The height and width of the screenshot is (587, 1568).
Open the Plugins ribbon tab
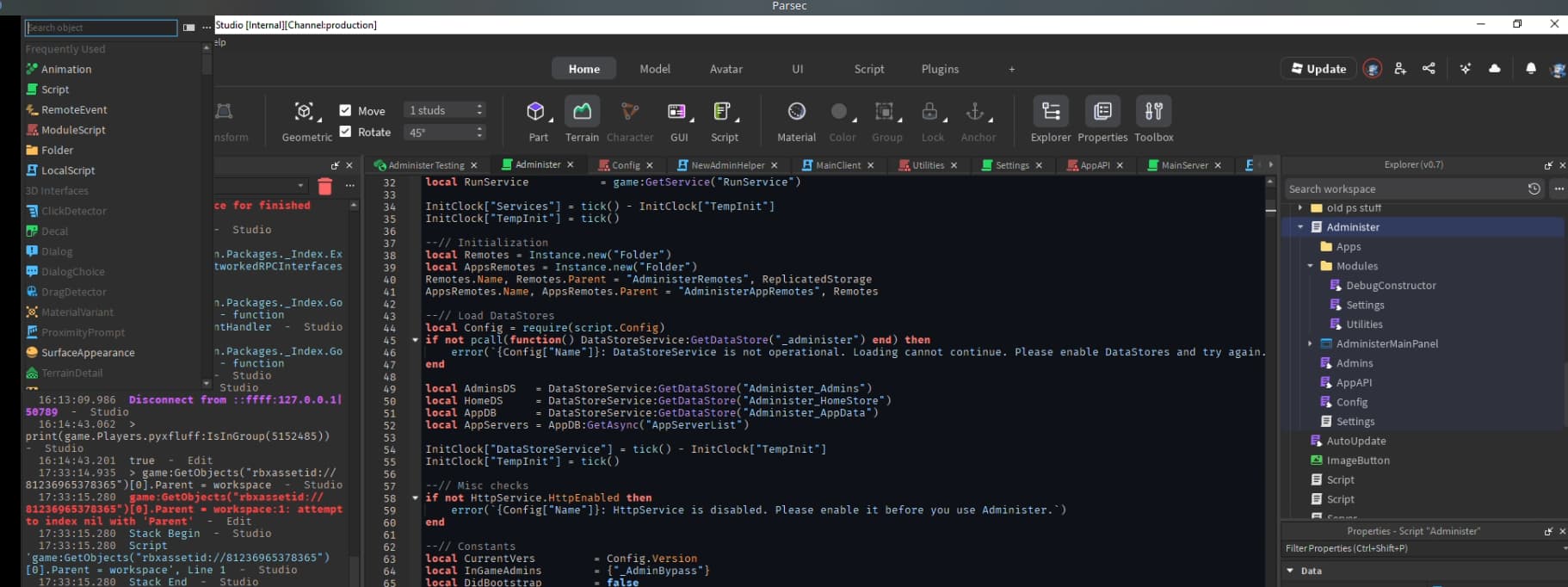(940, 69)
